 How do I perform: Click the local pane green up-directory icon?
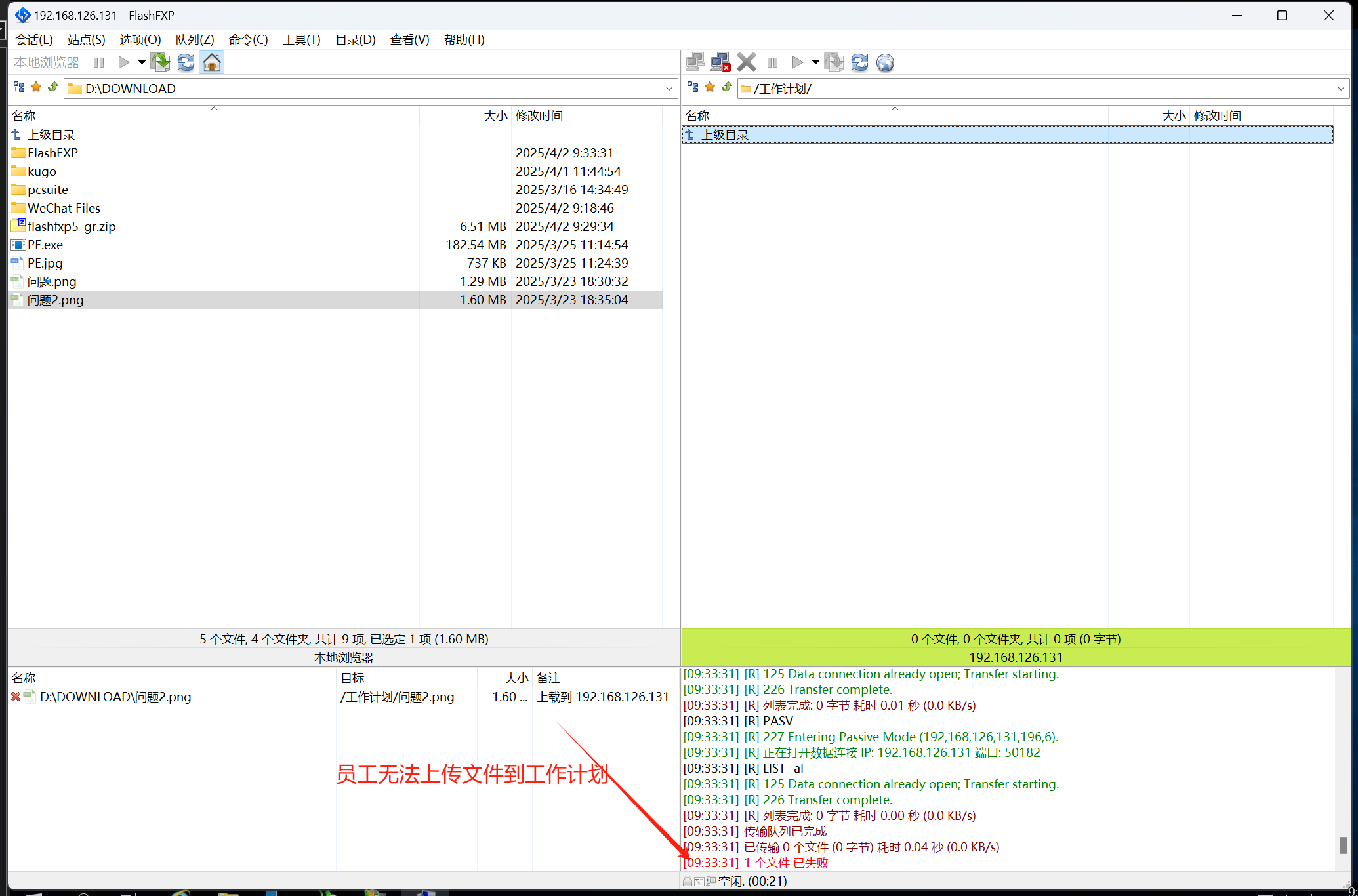pyautogui.click(x=53, y=87)
